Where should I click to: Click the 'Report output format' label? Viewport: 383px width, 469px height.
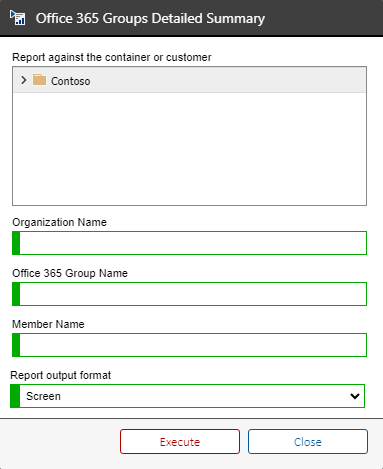[60, 375]
